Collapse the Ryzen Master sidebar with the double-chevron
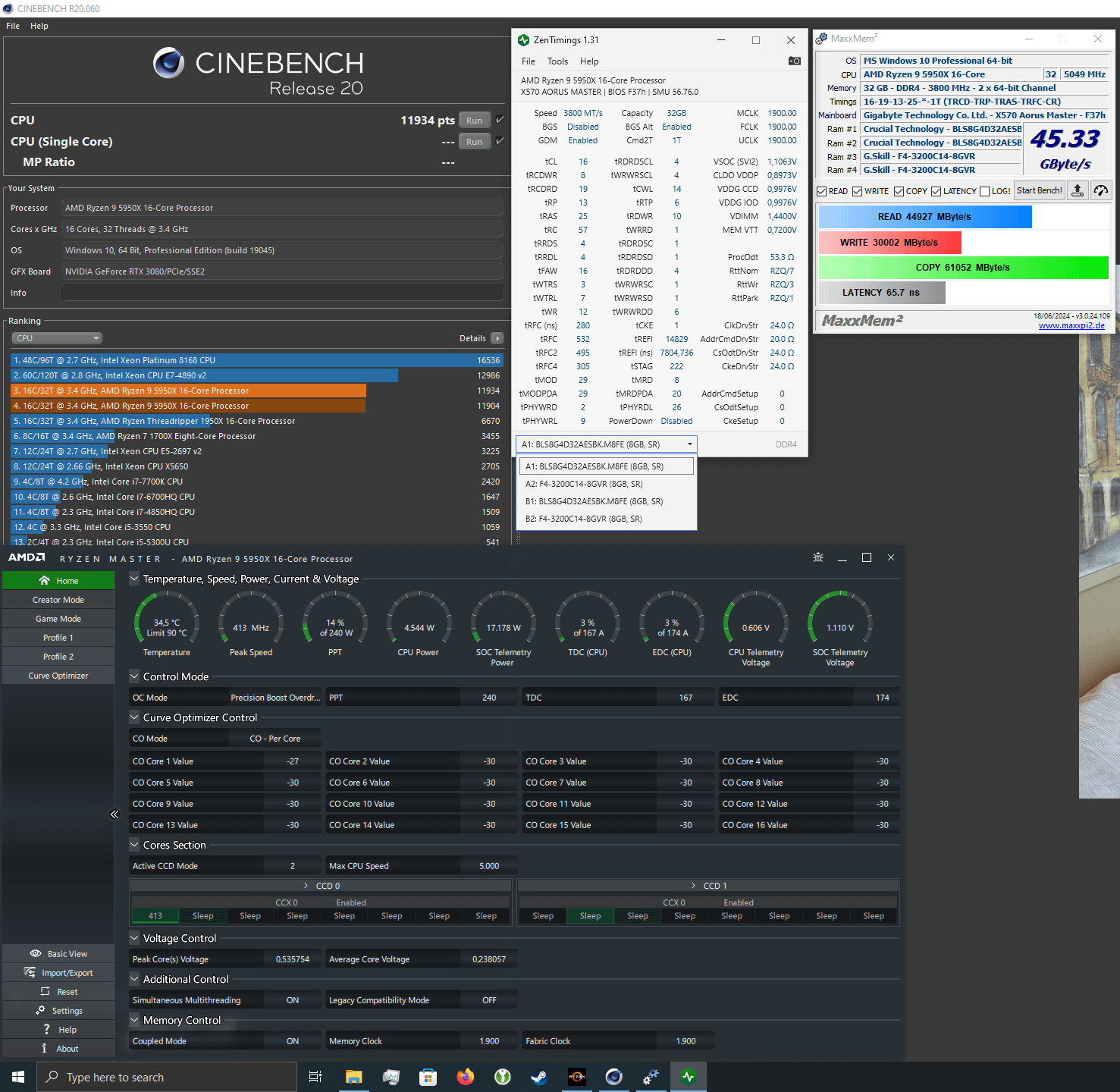 (x=115, y=814)
